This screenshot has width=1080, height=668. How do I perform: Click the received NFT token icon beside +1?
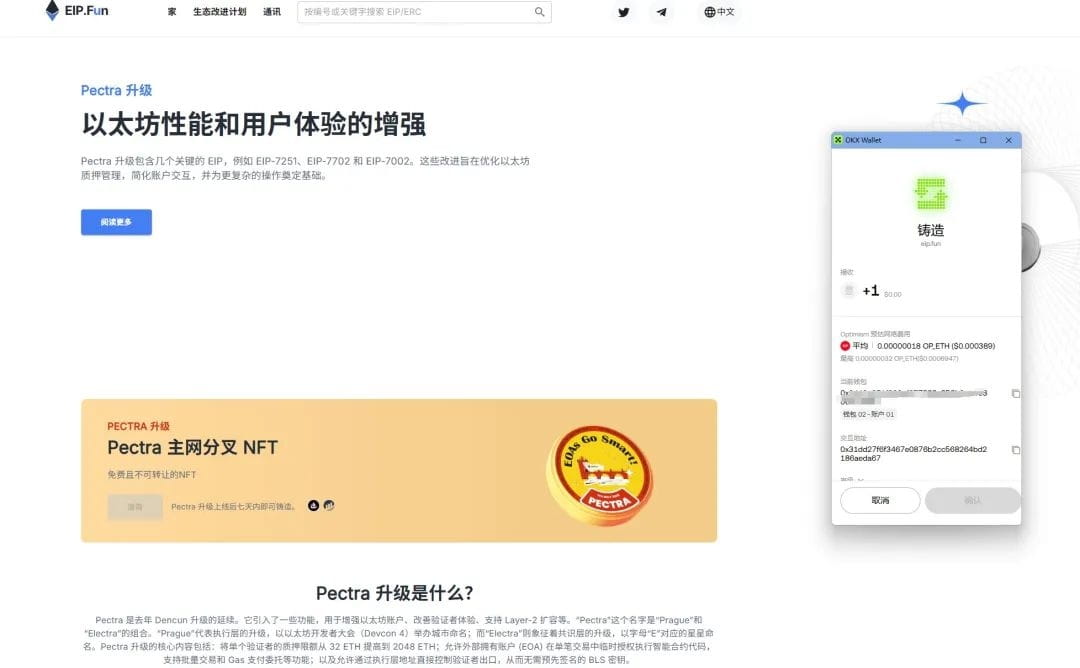(849, 291)
